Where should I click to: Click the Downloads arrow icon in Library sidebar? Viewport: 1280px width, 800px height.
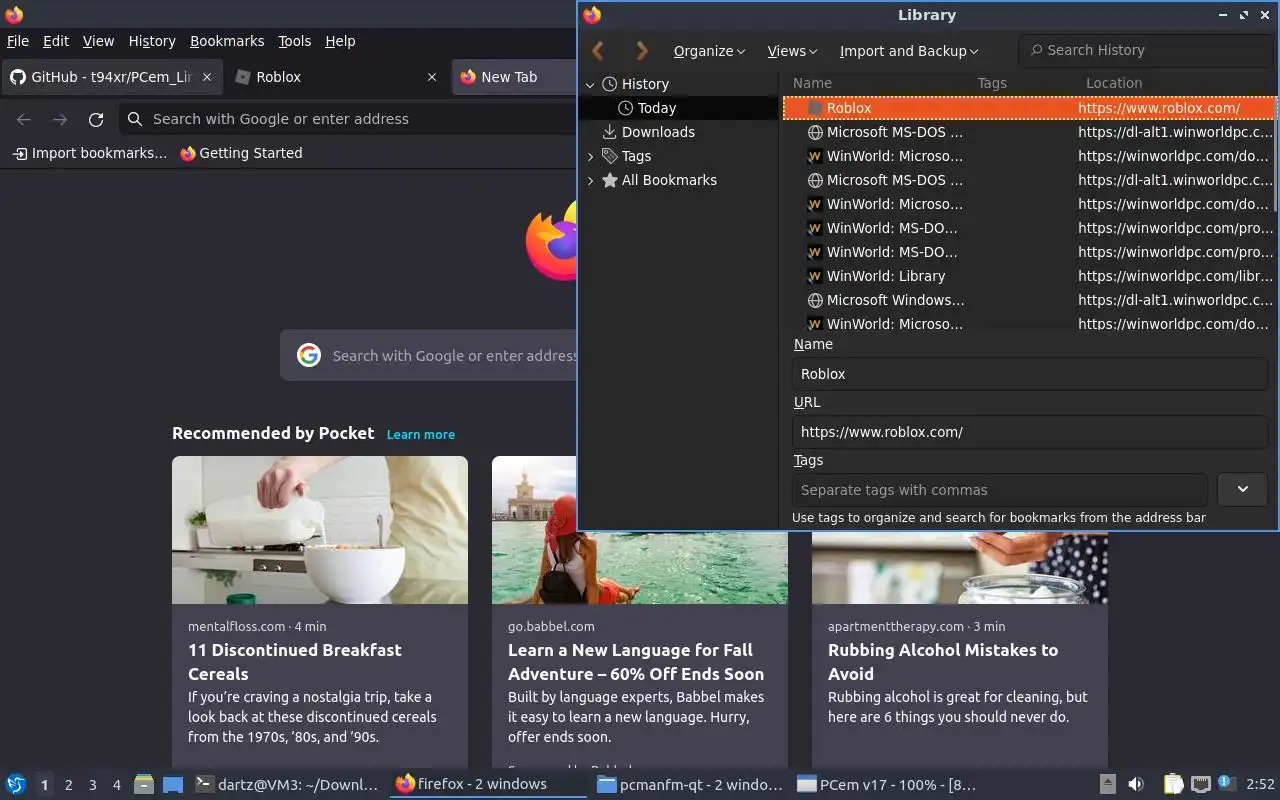point(610,132)
